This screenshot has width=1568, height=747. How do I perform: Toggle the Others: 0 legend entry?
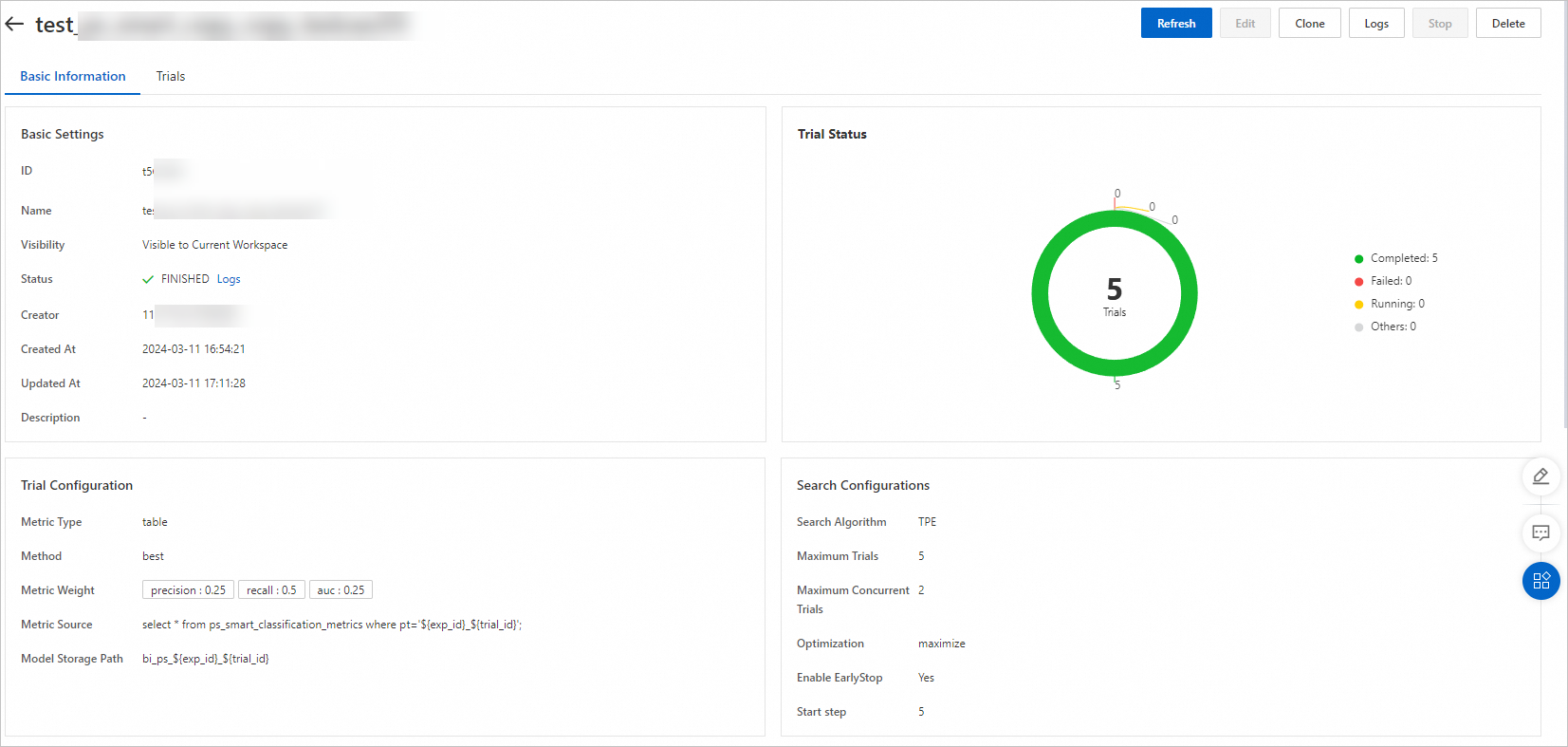click(1386, 327)
